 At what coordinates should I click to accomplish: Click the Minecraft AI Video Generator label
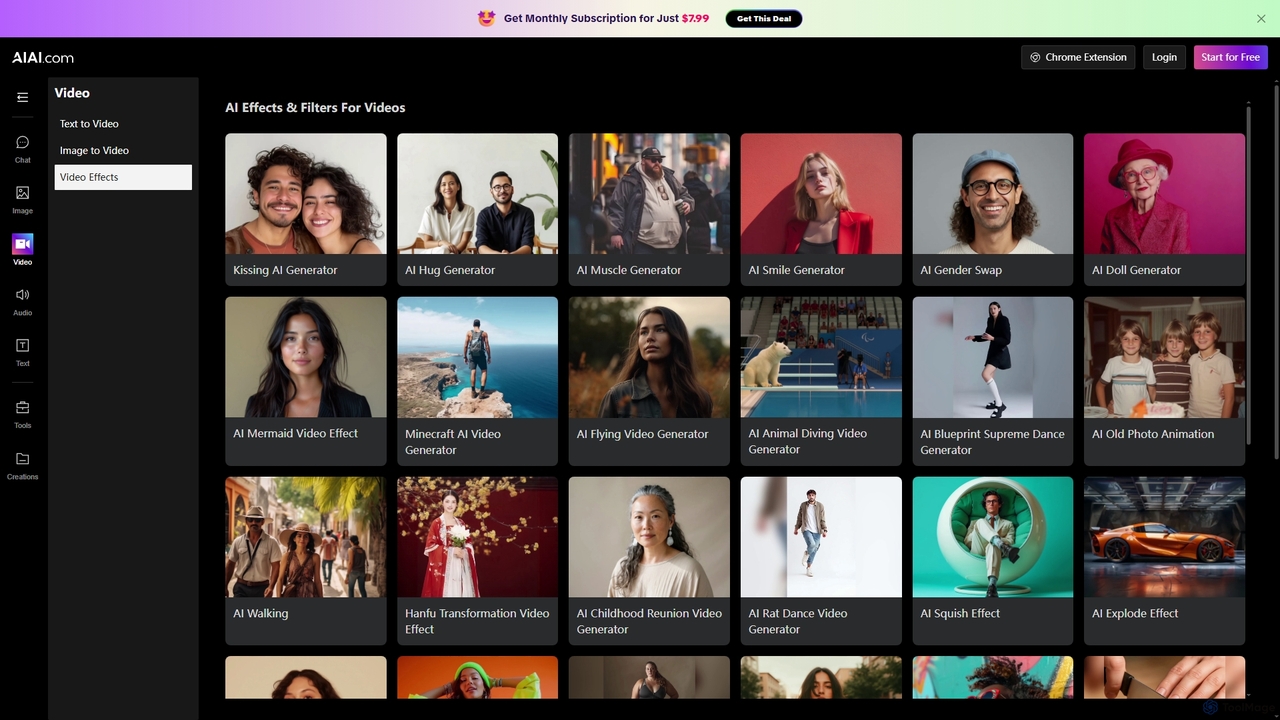453,442
